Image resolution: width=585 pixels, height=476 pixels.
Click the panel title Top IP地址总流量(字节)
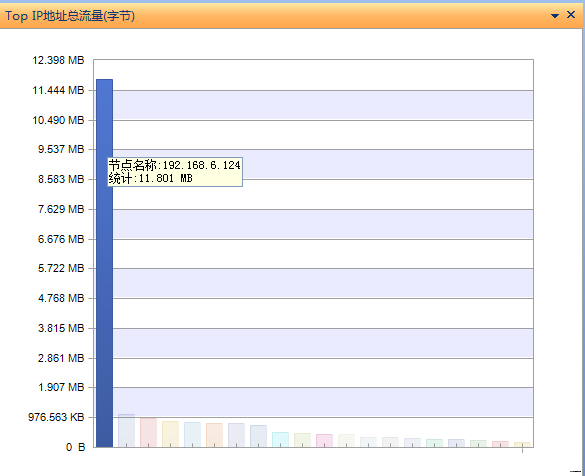70,16
